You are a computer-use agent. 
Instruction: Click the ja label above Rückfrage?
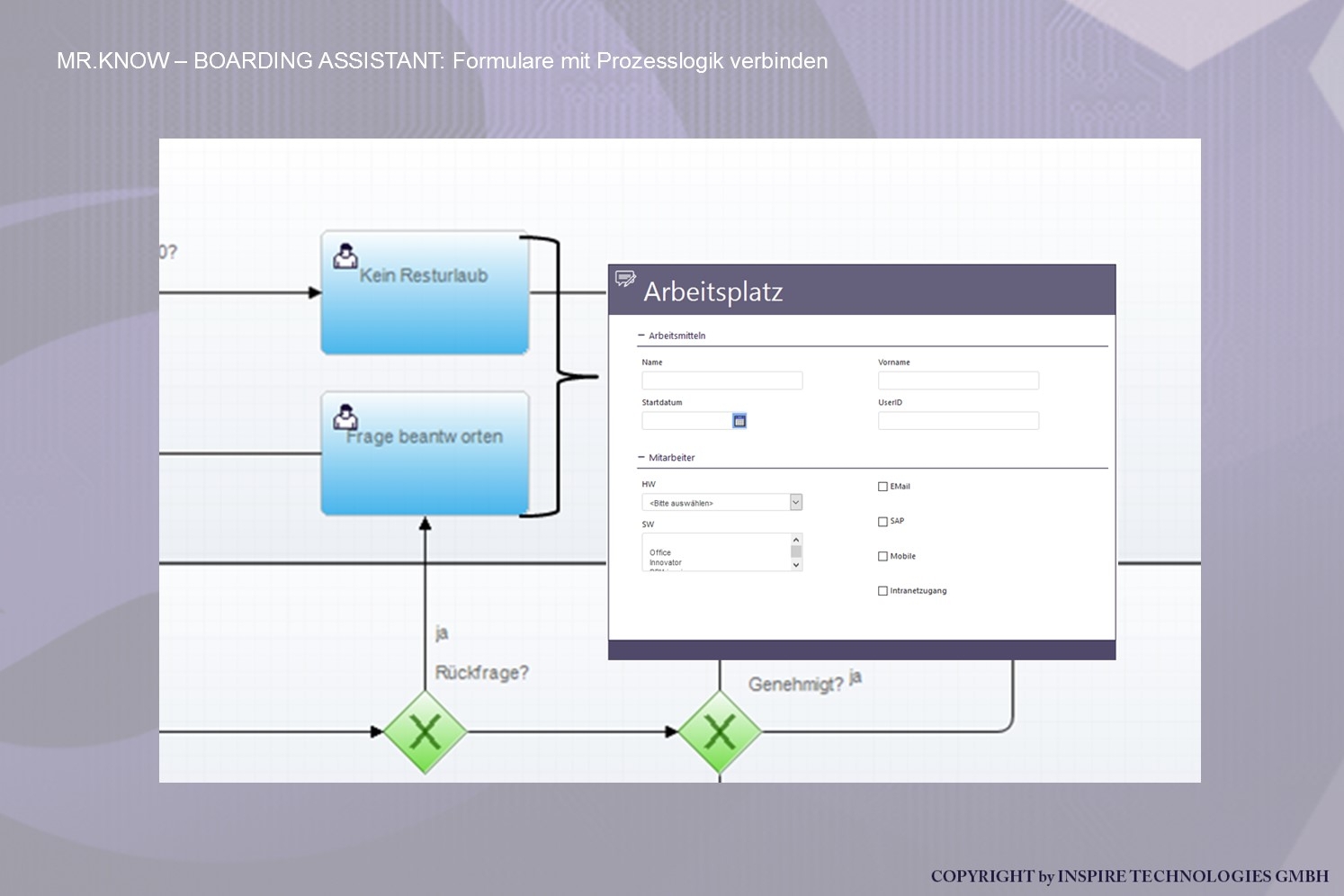click(442, 633)
